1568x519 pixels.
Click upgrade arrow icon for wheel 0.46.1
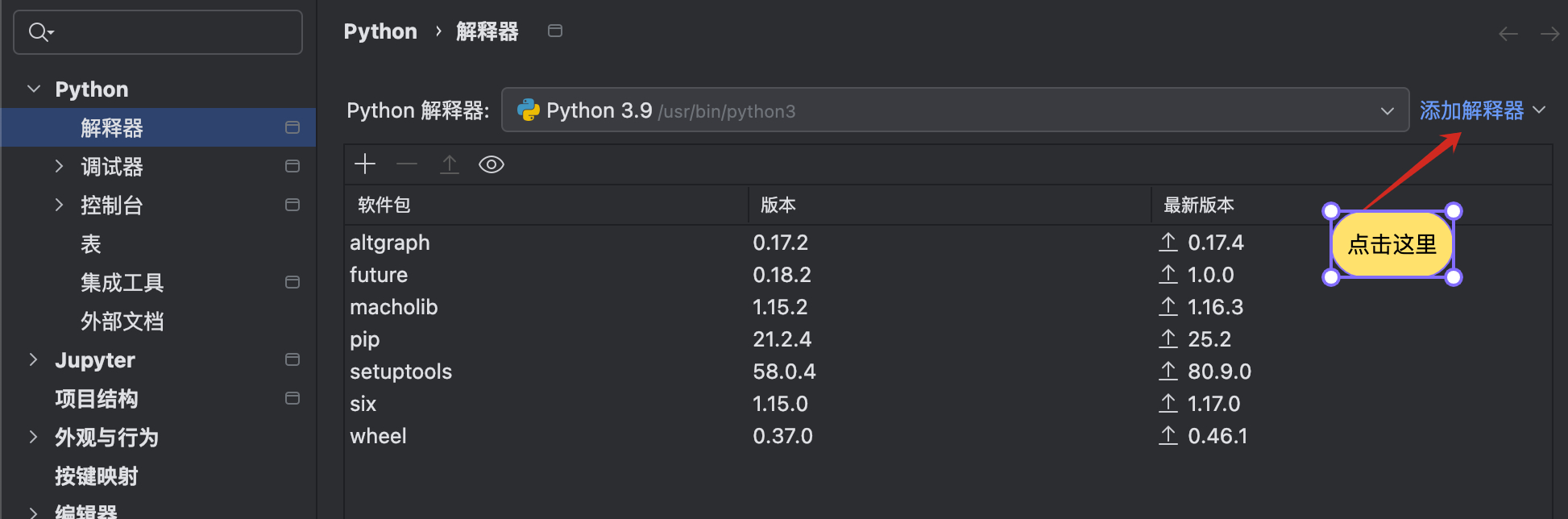[1168, 435]
